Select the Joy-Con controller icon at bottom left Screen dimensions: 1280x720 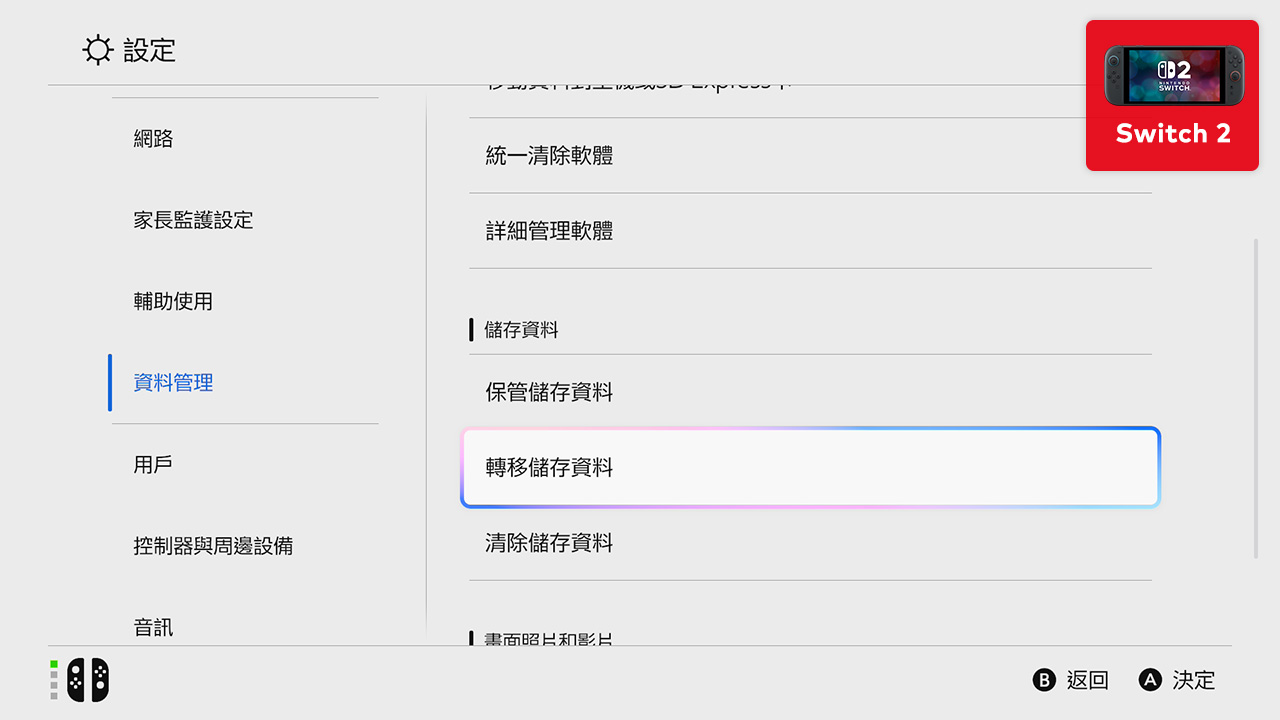click(87, 680)
